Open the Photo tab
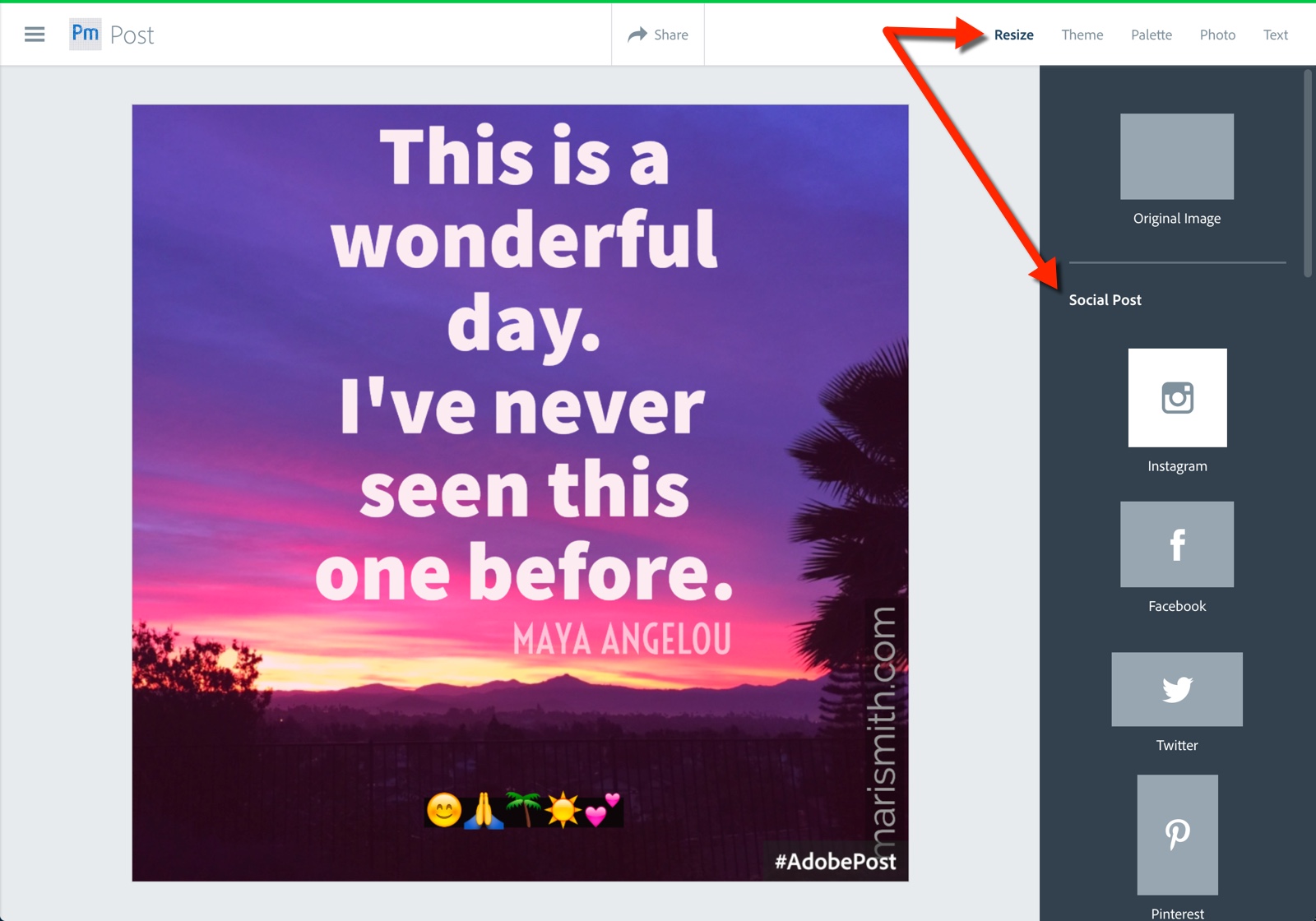Screen dimensions: 1316x921 [1217, 35]
